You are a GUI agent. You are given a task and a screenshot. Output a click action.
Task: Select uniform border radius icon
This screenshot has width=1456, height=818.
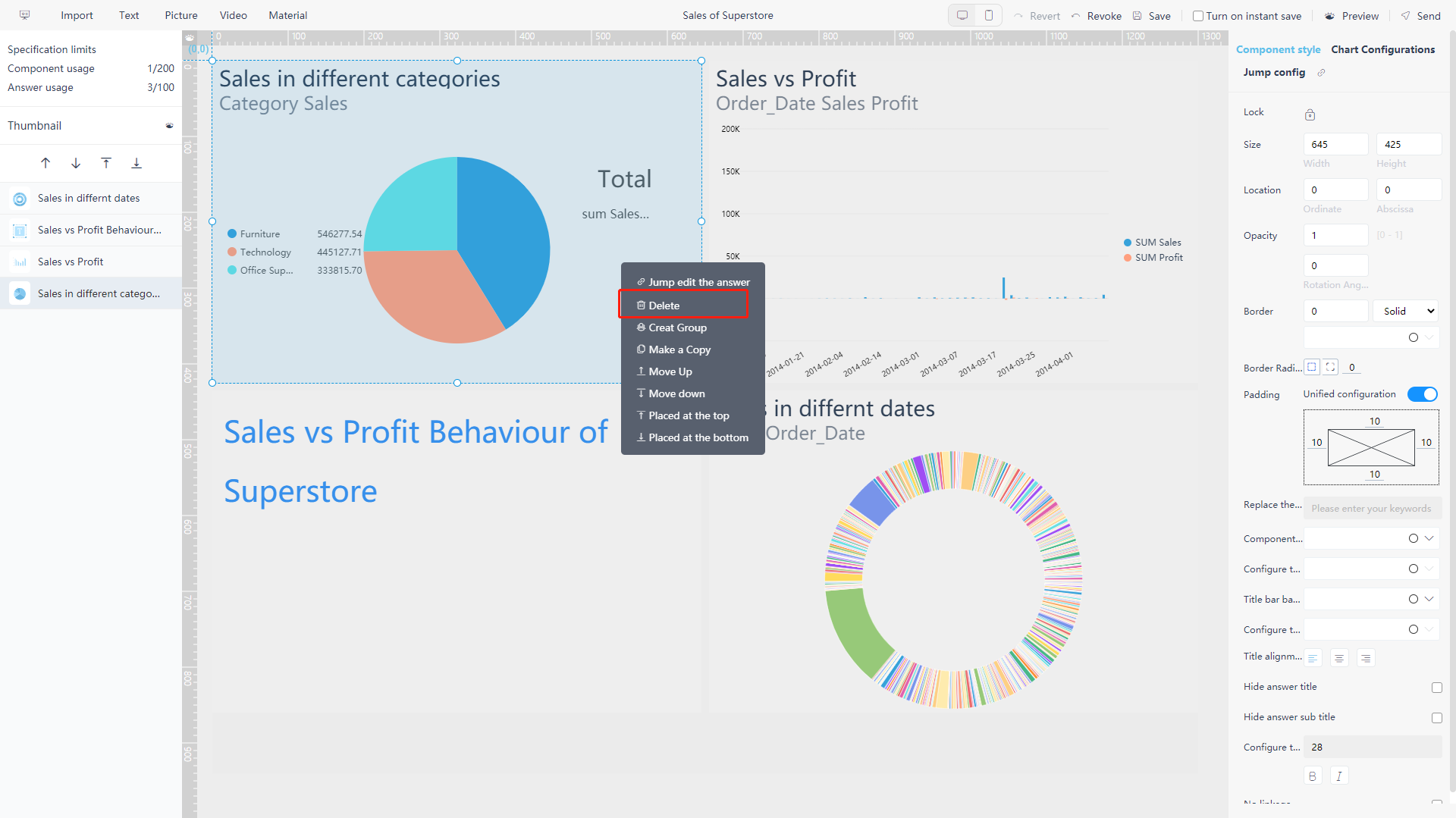tap(1312, 367)
